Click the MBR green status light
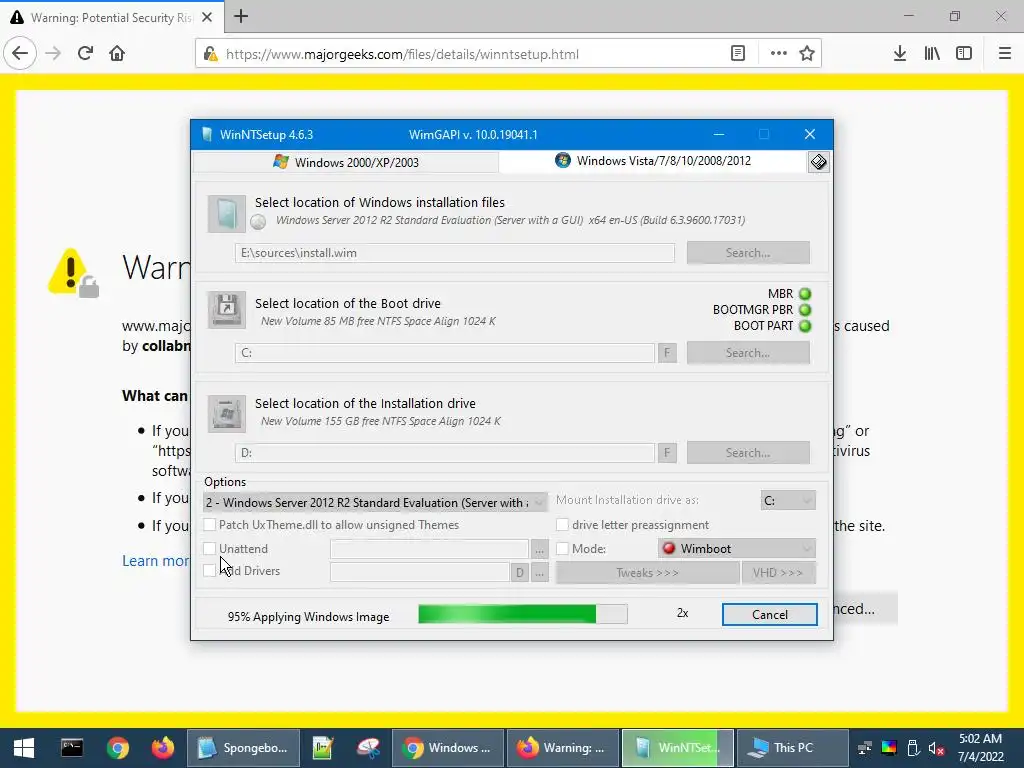This screenshot has width=1024, height=768. tap(805, 294)
